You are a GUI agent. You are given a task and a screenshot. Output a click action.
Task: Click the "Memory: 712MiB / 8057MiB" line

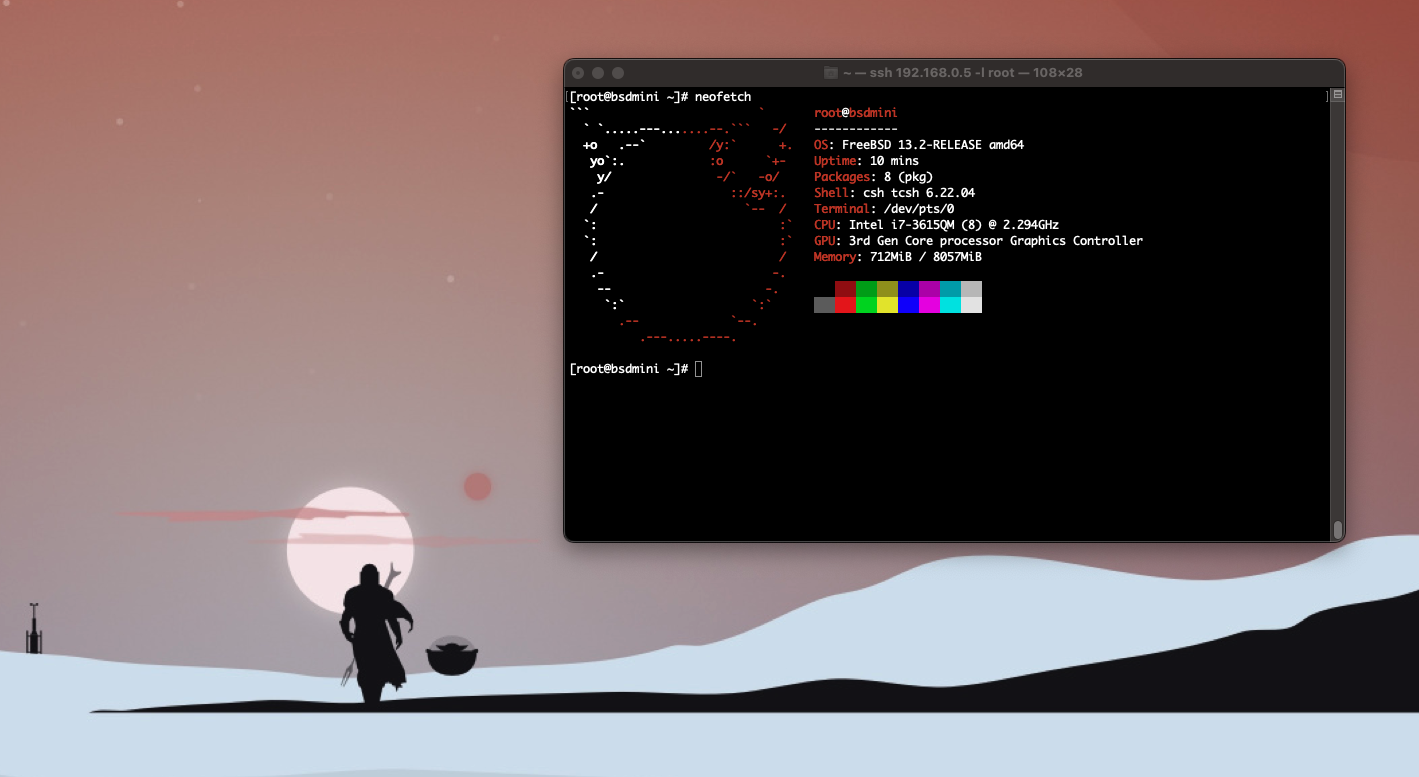pos(898,257)
